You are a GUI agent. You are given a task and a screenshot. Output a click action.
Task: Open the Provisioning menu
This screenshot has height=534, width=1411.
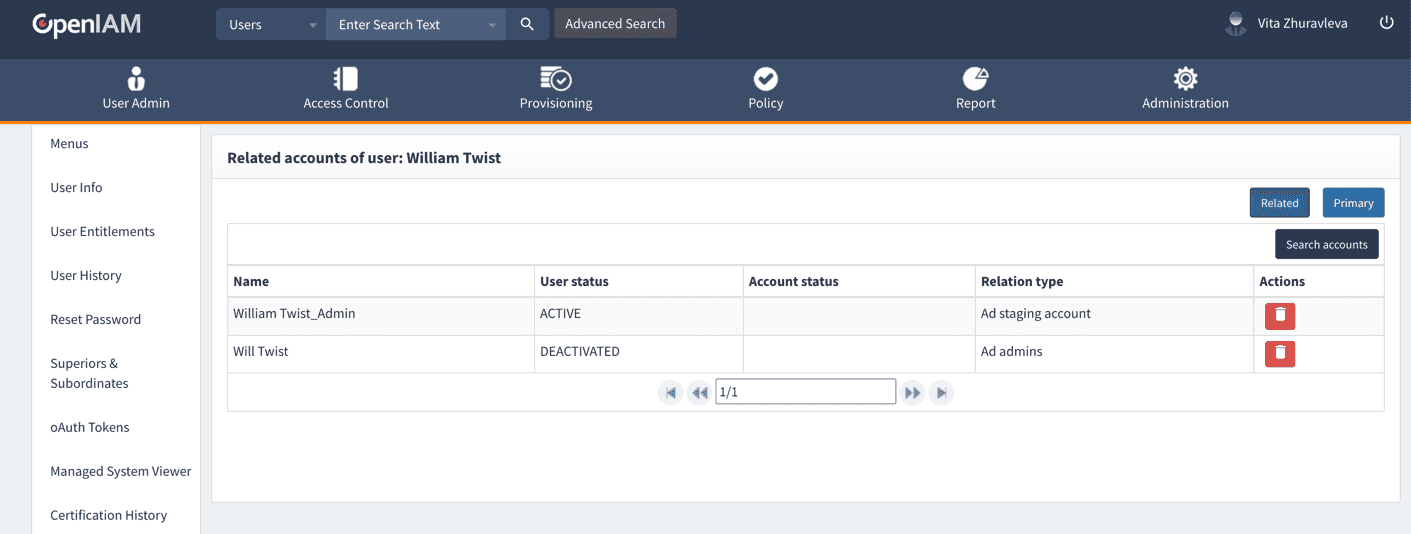pos(556,88)
